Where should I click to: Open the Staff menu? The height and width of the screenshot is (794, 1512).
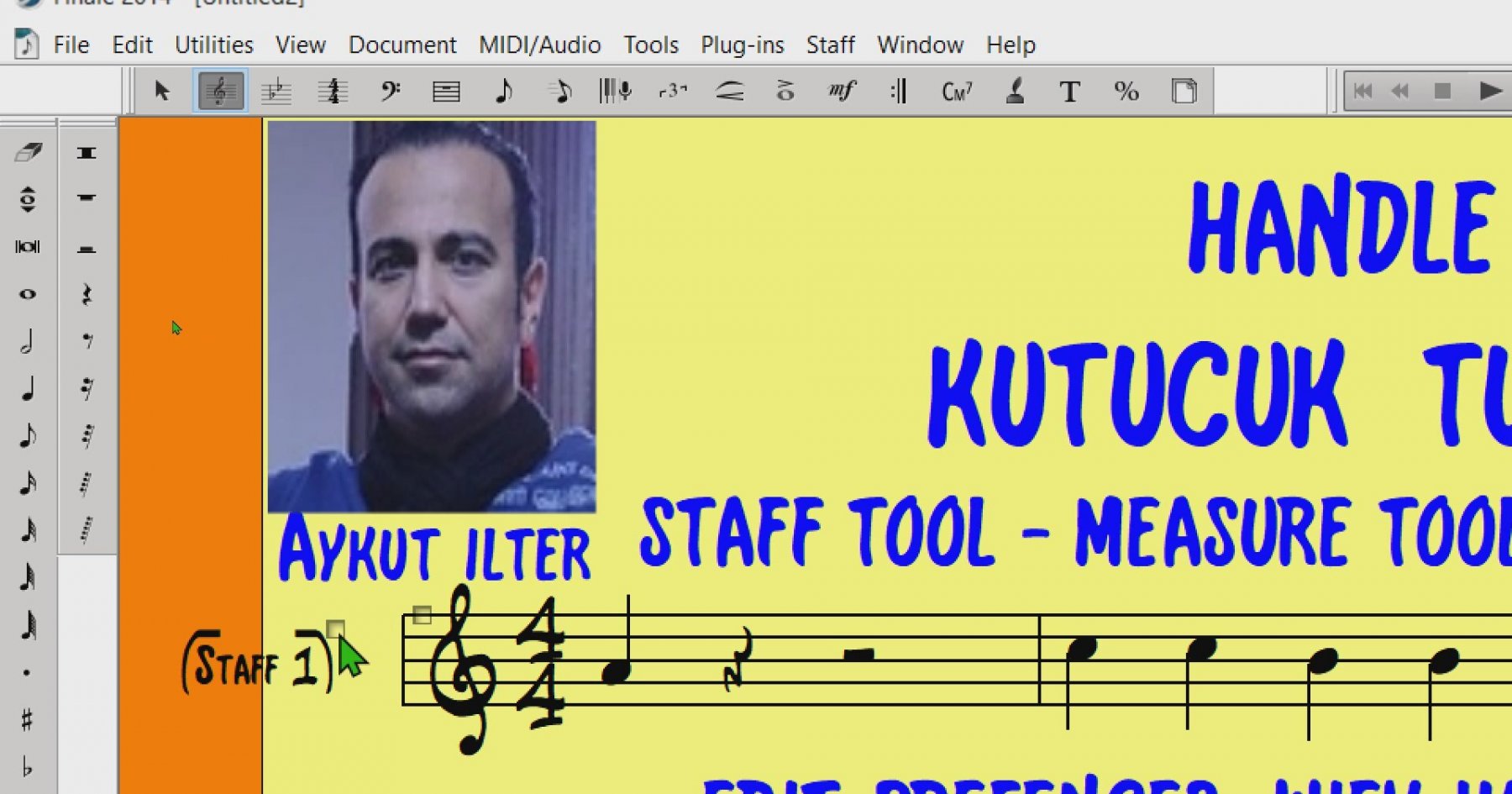(x=830, y=45)
